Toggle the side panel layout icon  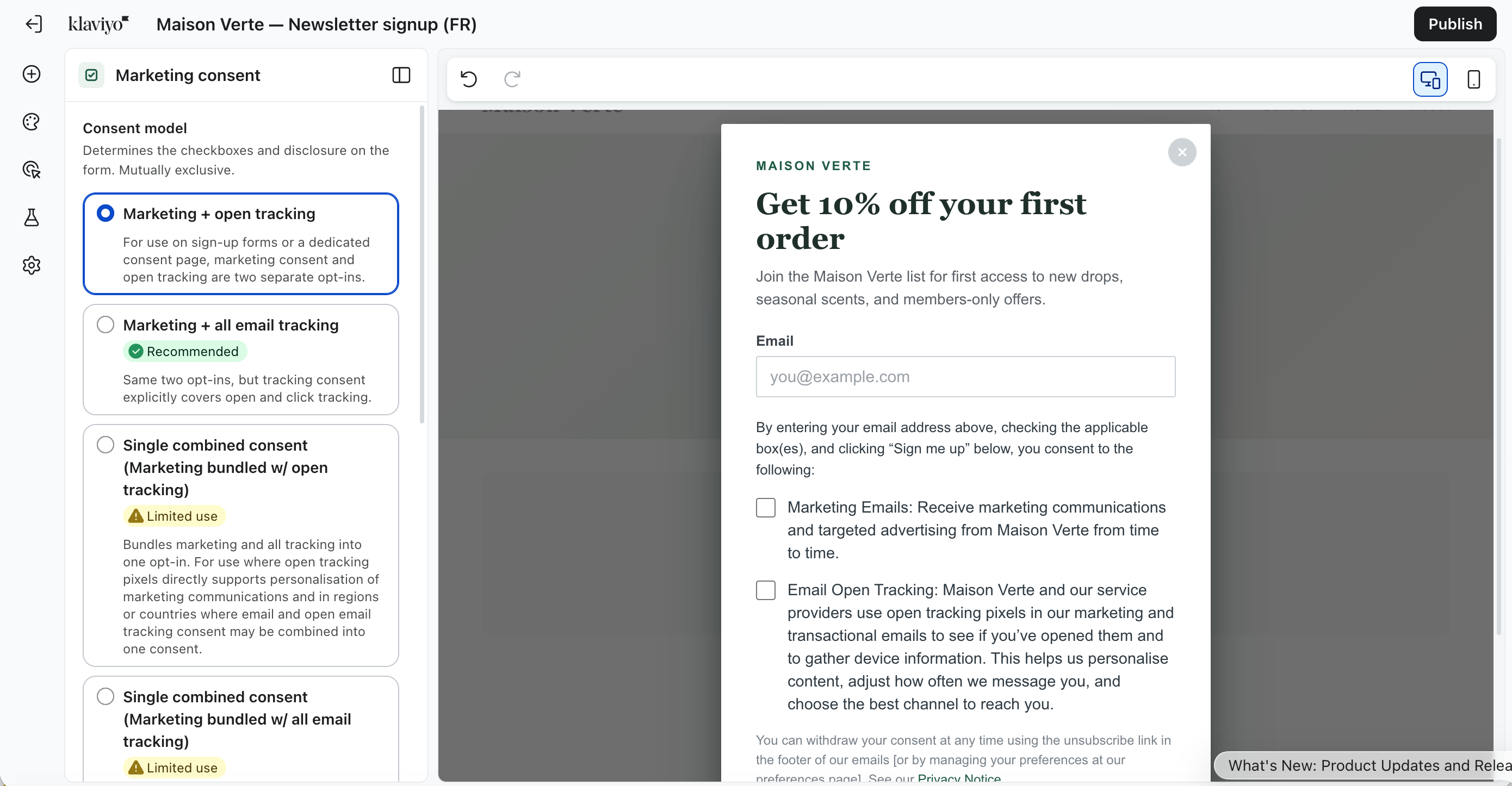click(x=401, y=75)
